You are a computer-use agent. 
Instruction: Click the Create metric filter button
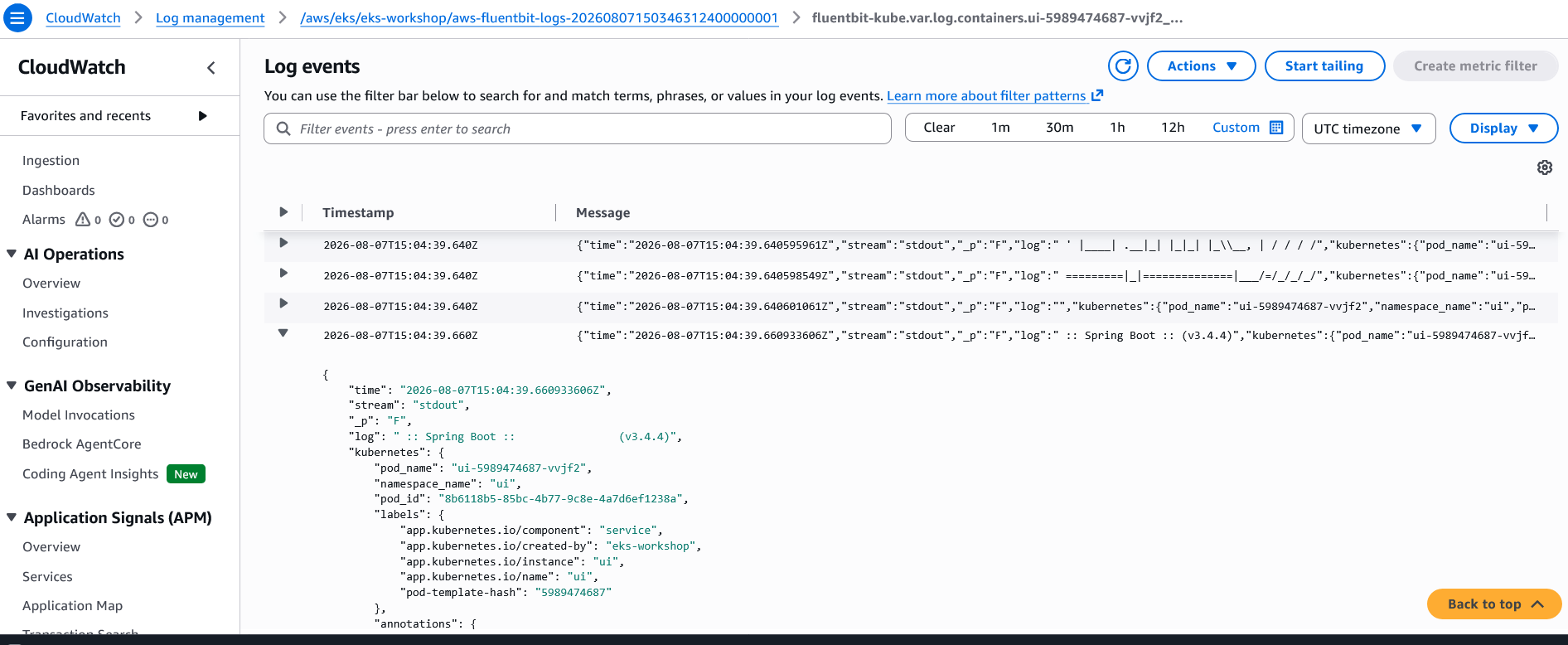[1475, 66]
